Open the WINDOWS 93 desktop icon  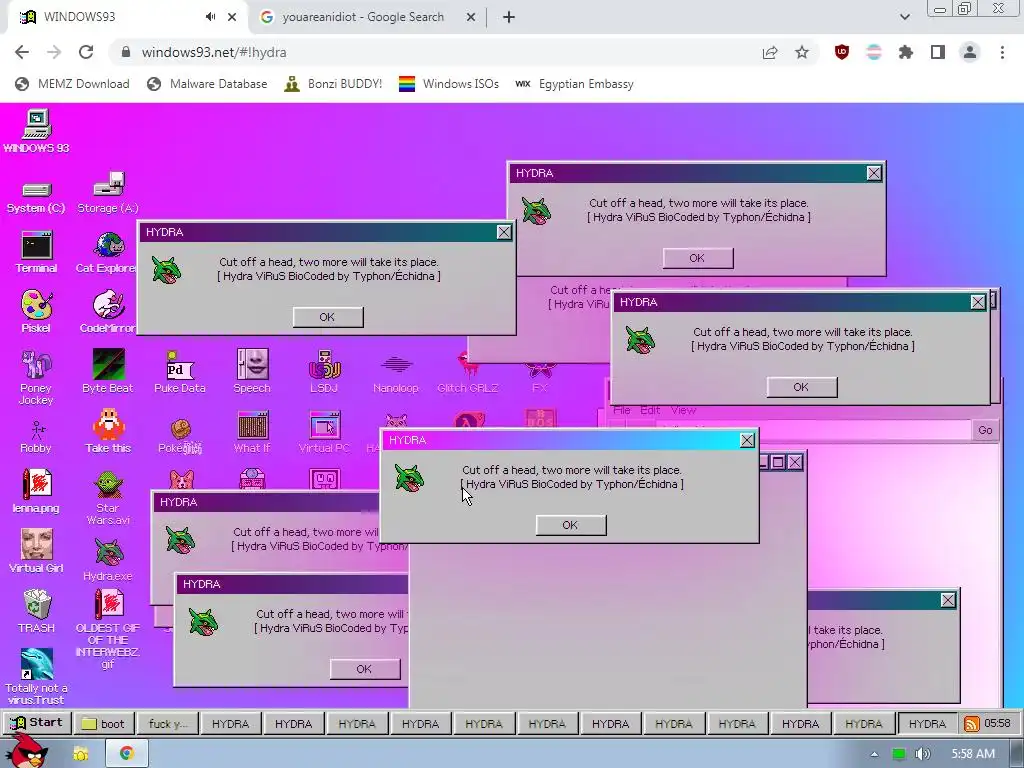(37, 131)
